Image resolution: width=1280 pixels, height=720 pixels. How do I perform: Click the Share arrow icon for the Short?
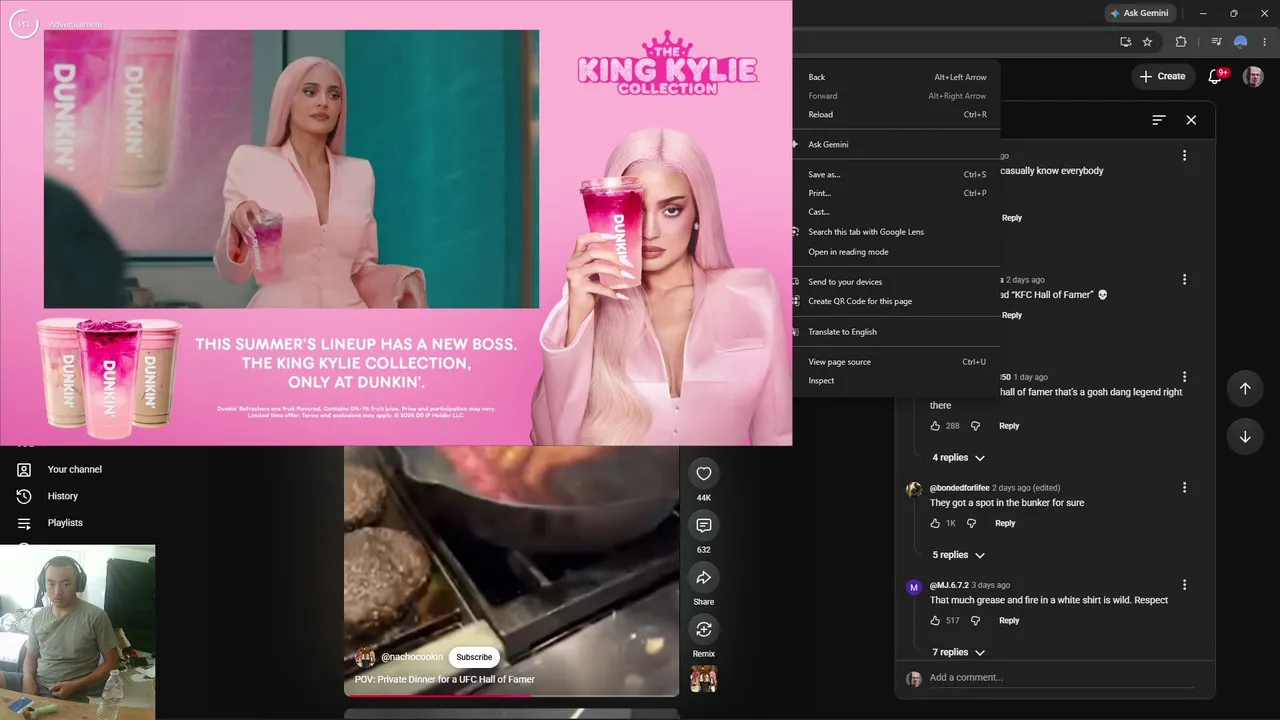click(703, 578)
